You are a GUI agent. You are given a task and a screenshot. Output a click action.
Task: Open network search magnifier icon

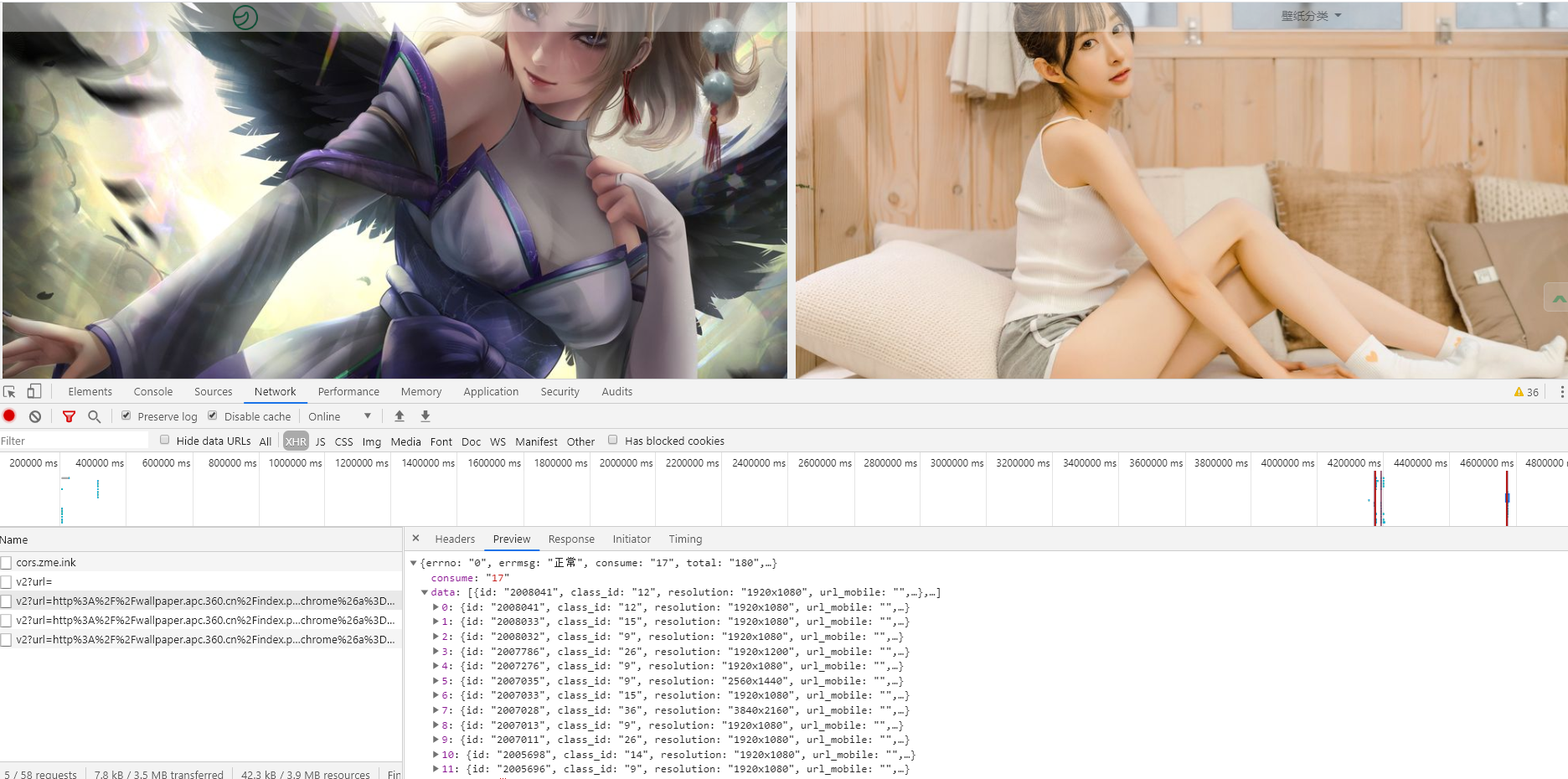click(95, 416)
